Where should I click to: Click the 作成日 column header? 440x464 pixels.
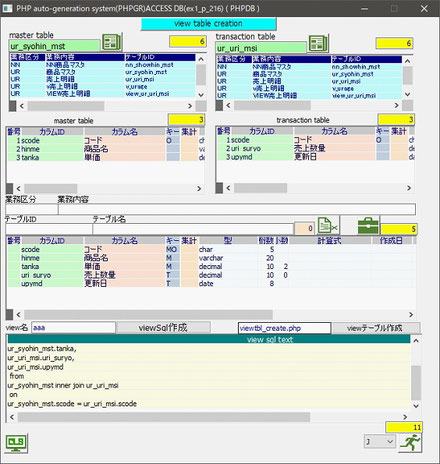(x=391, y=241)
